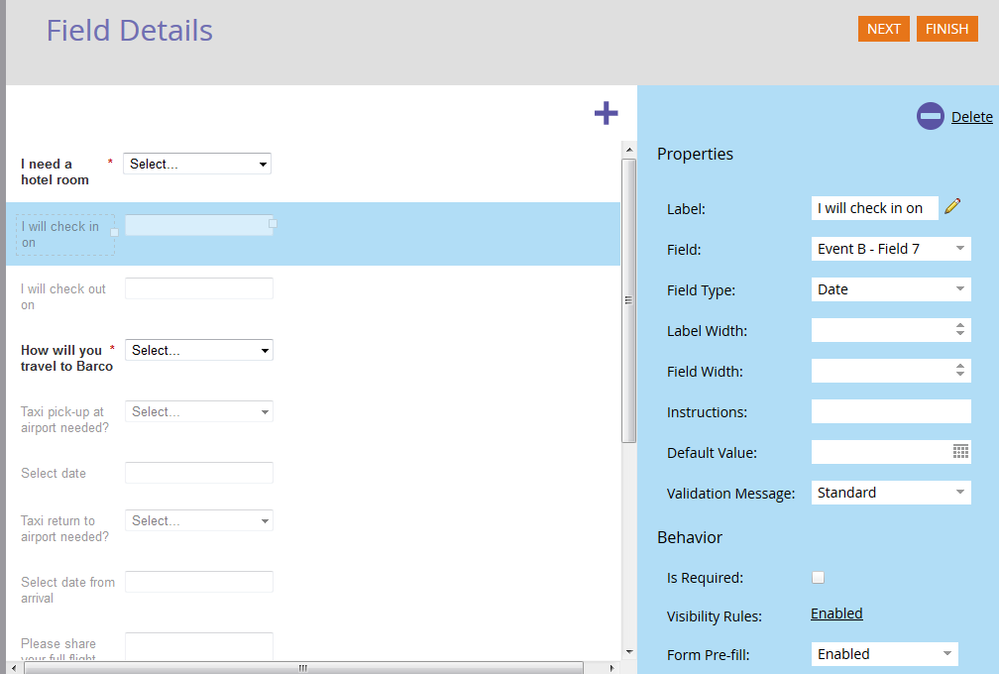Viewport: 999px width, 674px height.
Task: Open 'How will you travel to Barco' select
Action: pyautogui.click(x=199, y=350)
